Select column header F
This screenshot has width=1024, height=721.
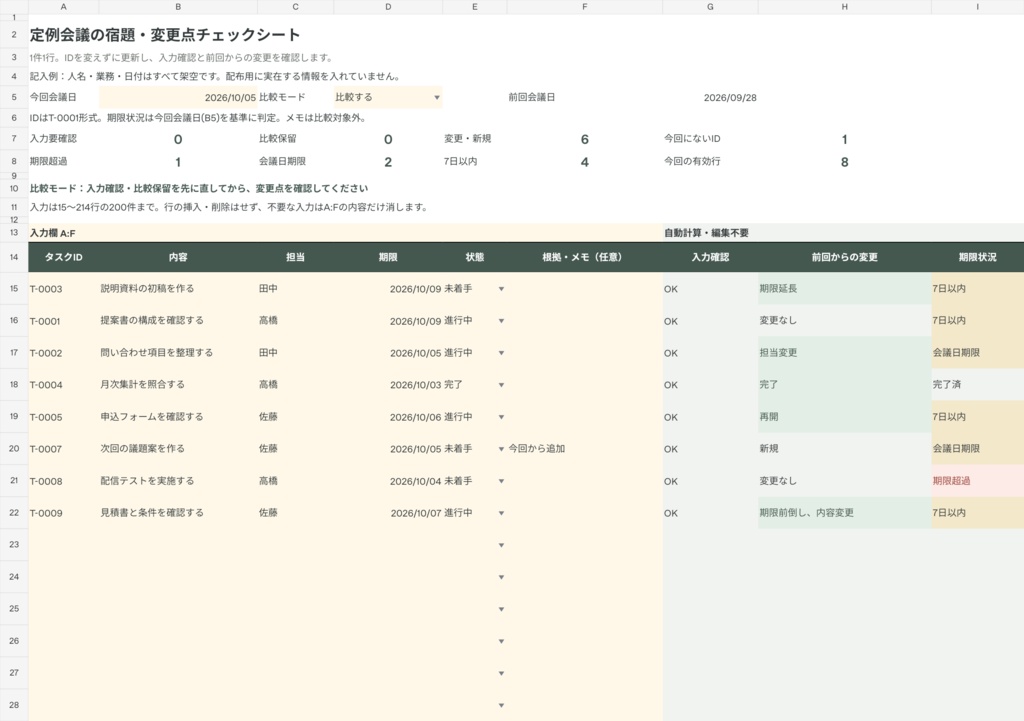point(584,7)
